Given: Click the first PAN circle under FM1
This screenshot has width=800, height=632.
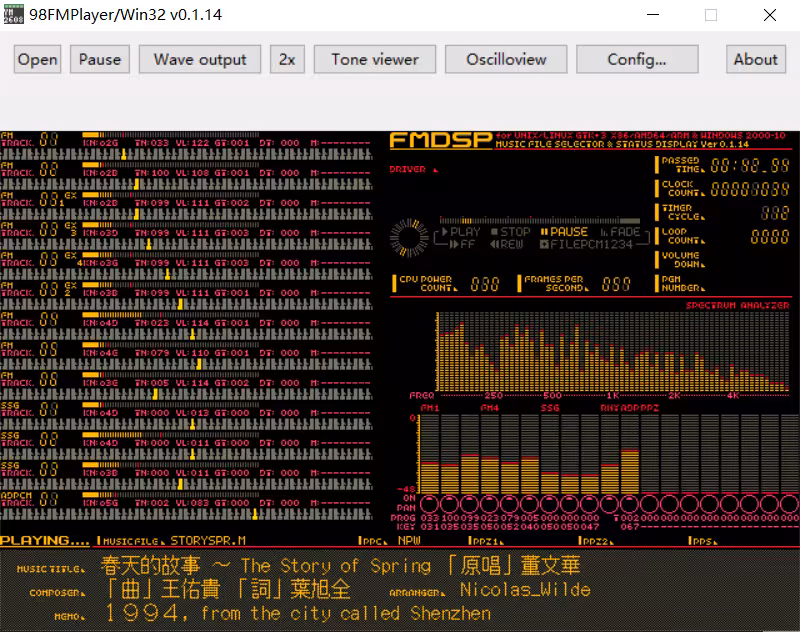Looking at the screenshot, I should click(429, 504).
